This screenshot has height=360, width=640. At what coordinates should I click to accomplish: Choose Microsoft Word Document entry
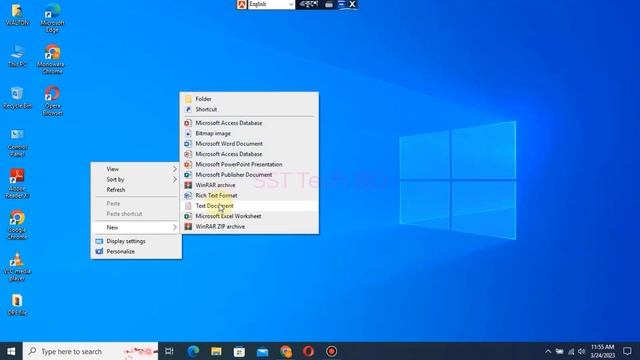click(249, 144)
